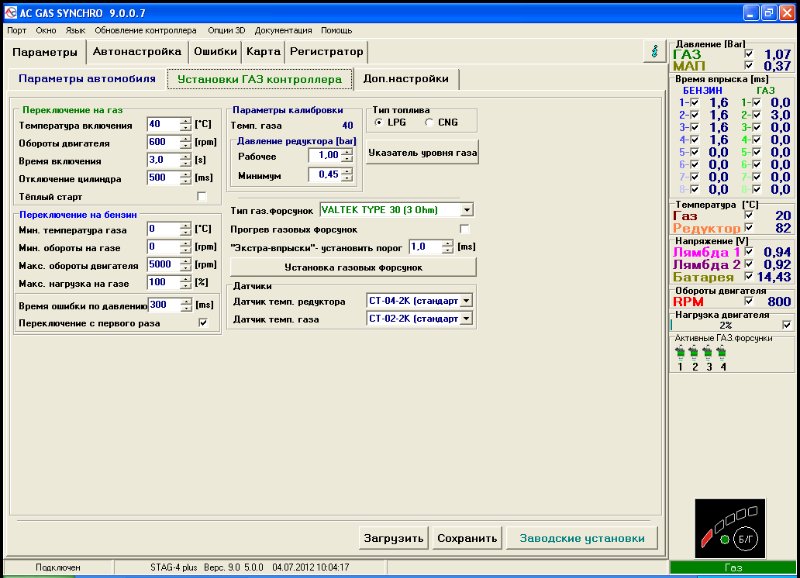Expand Датчик темп. газа dropdown
The height and width of the screenshot is (578, 800).
(x=466, y=318)
